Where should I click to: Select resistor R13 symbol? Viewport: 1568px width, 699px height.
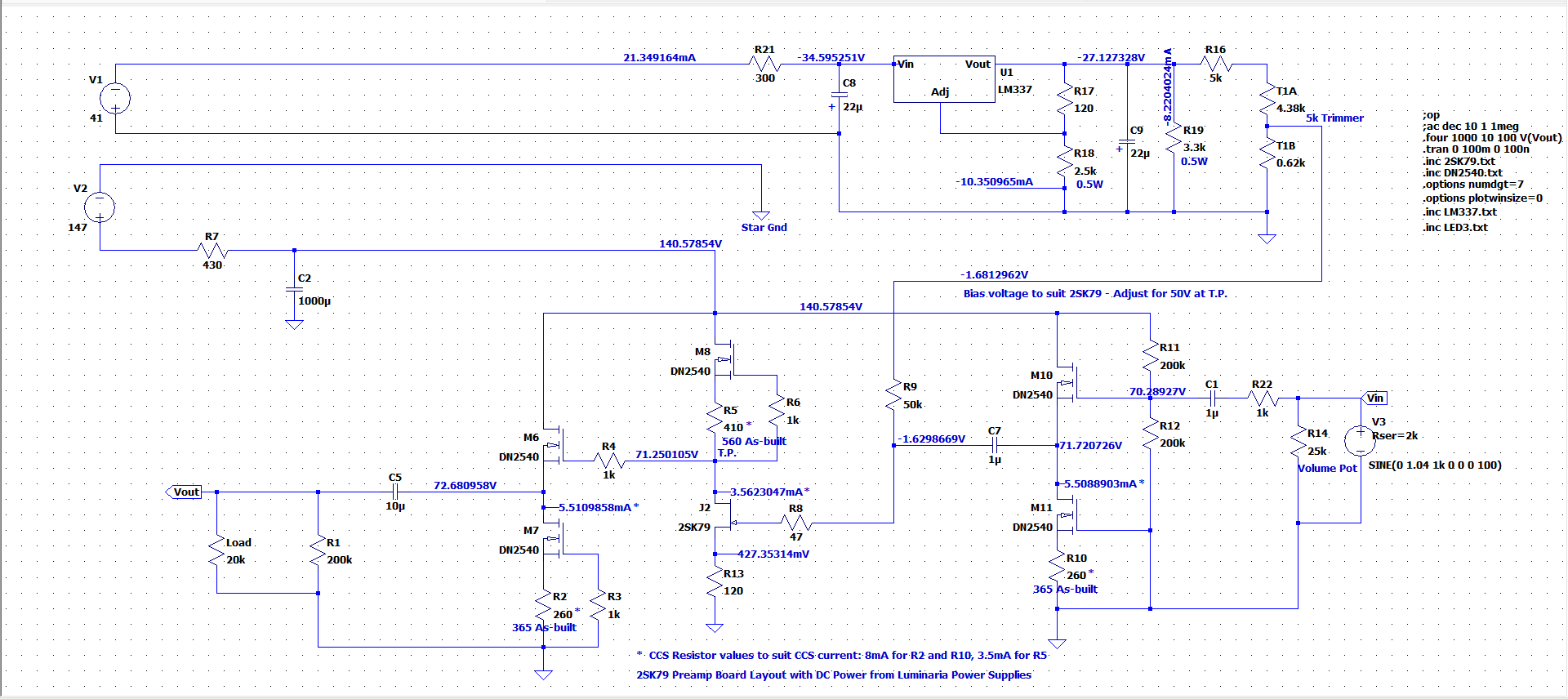(715, 581)
